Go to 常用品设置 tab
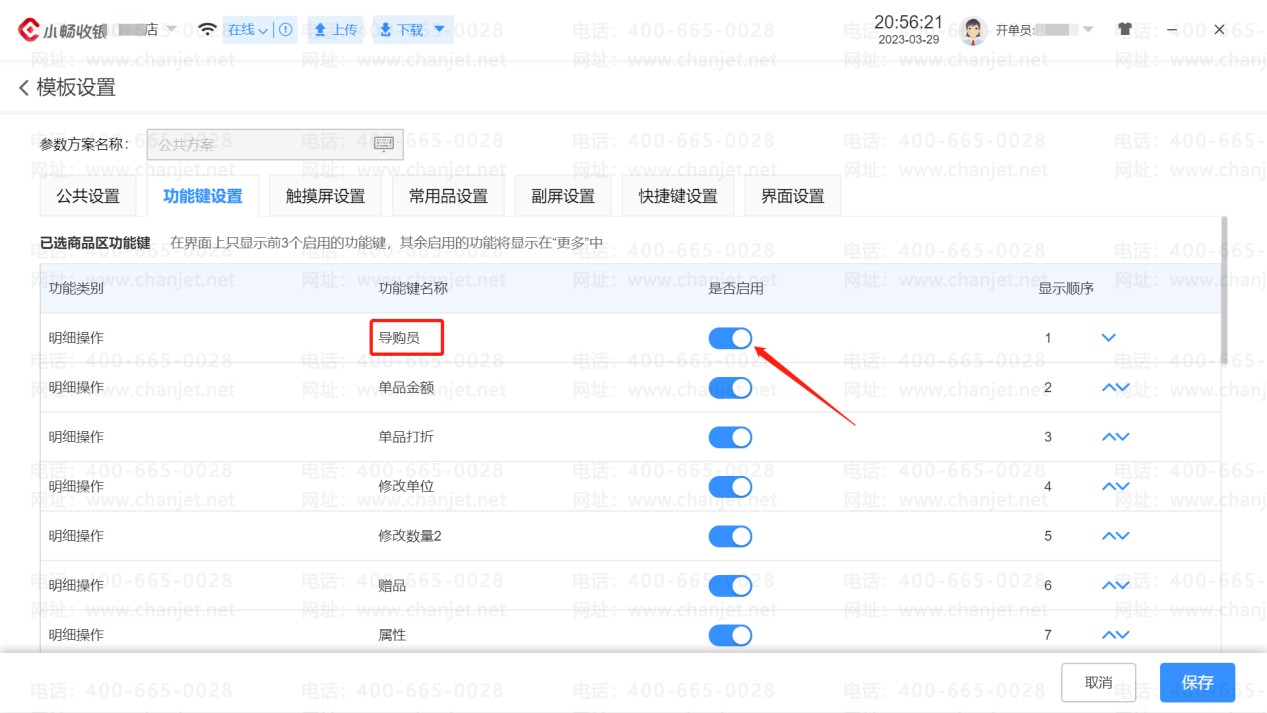 tap(448, 196)
